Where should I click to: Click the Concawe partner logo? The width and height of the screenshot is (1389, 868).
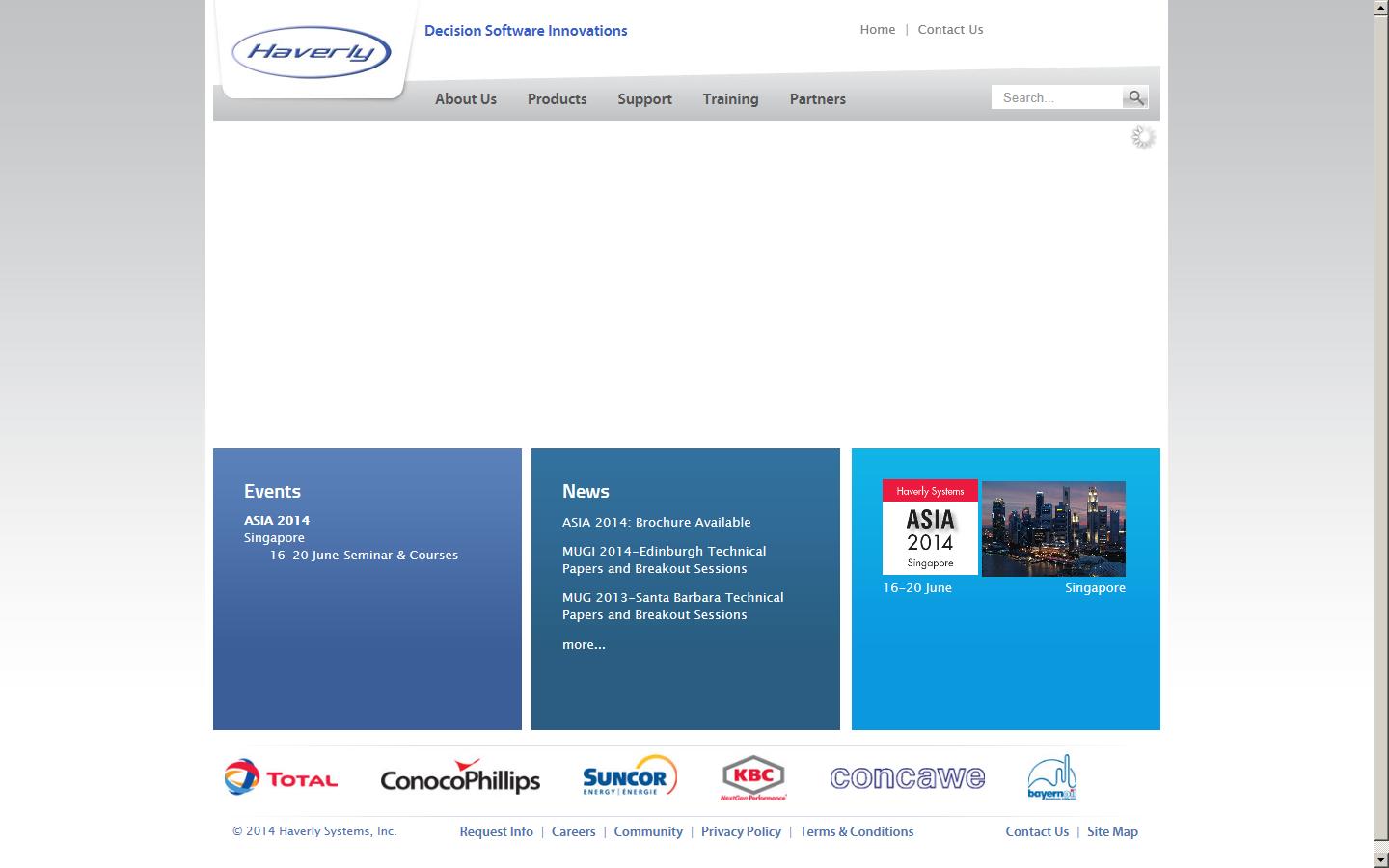tap(908, 776)
